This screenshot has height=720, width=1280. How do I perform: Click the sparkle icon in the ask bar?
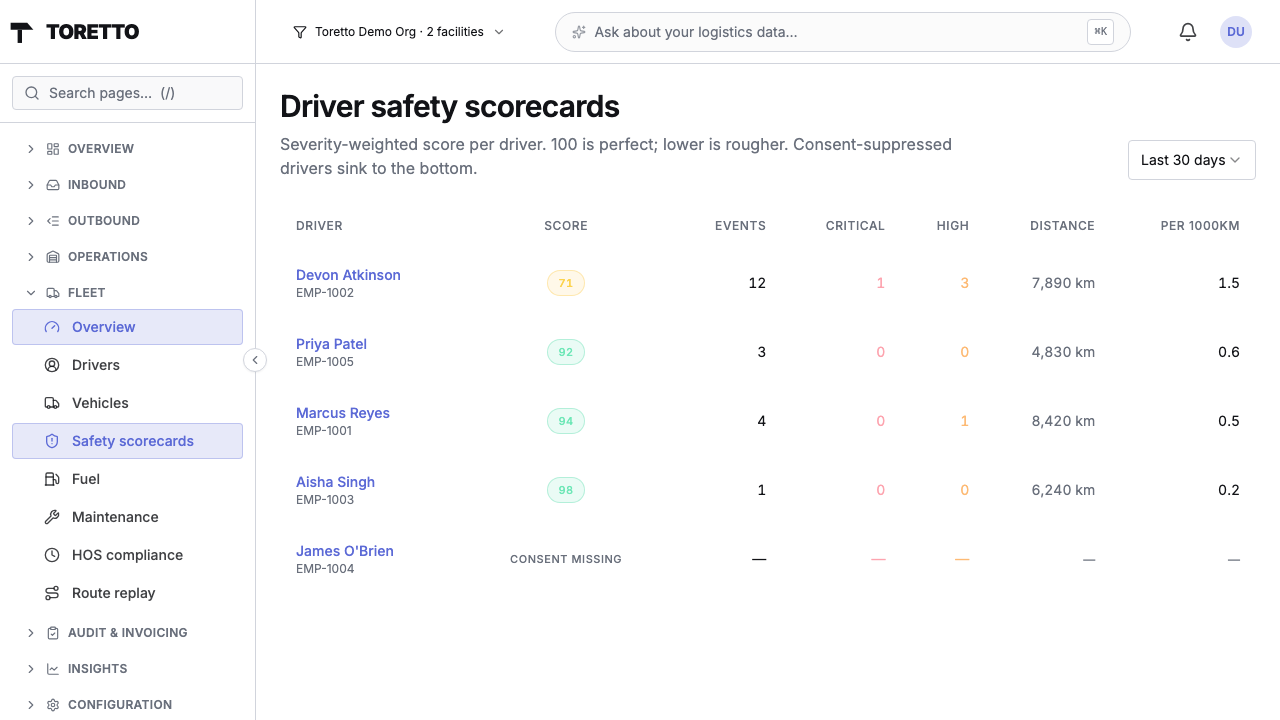pyautogui.click(x=578, y=32)
